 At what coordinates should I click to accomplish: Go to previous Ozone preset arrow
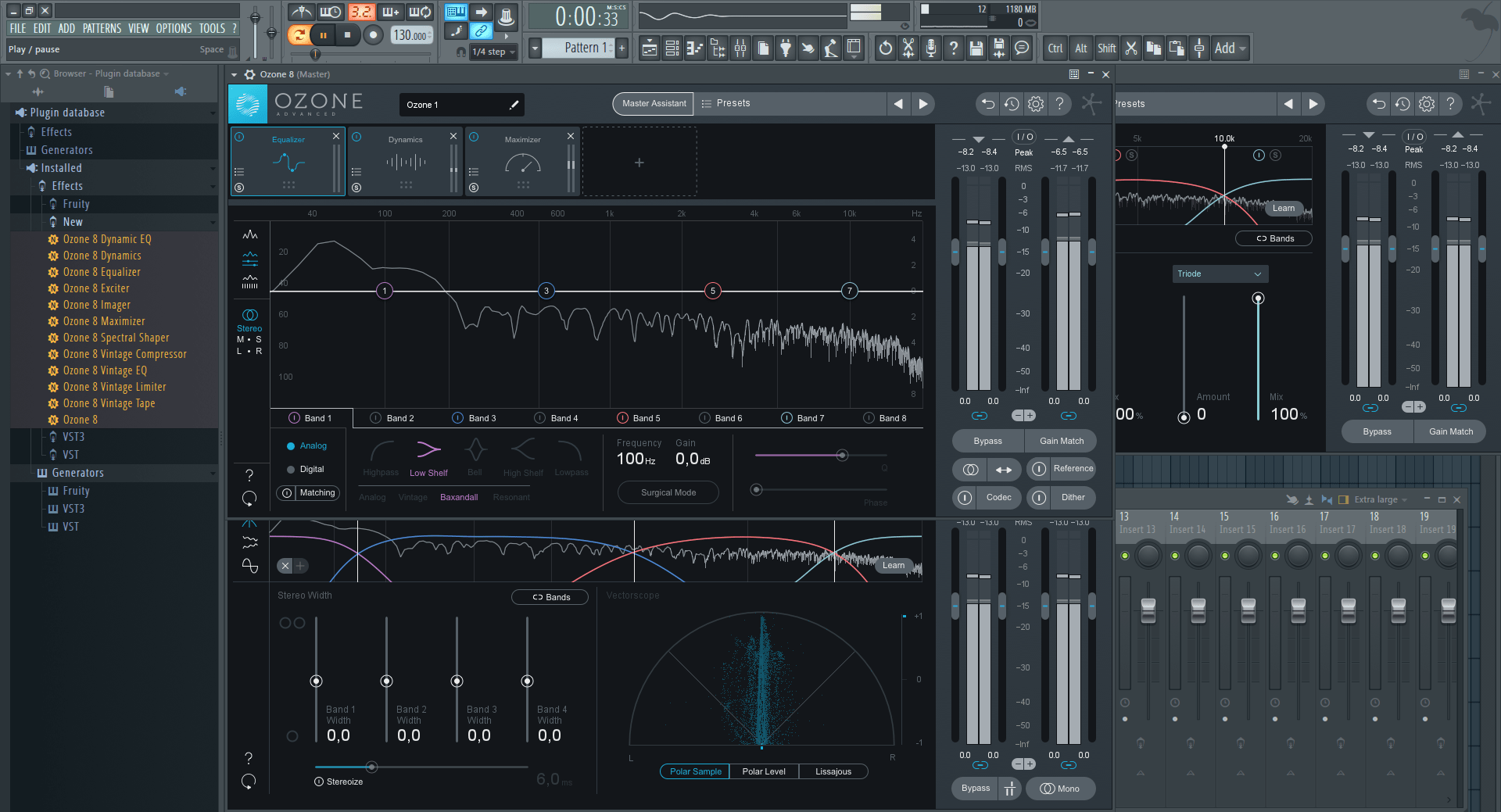click(898, 104)
